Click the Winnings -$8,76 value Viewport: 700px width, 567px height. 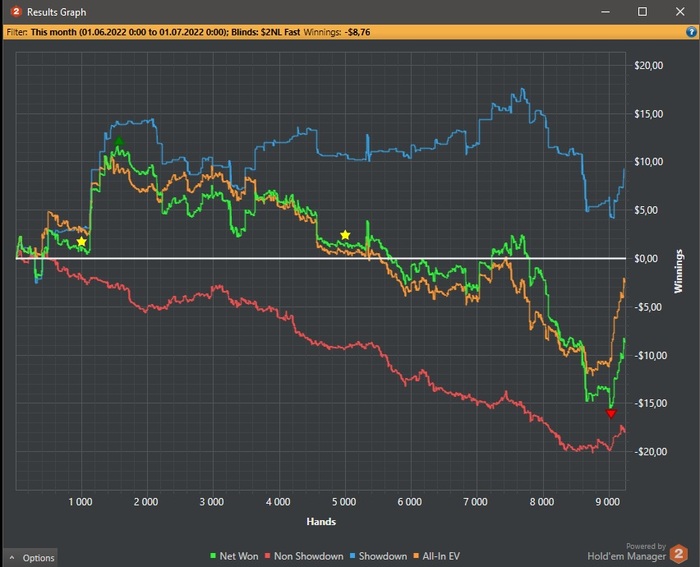[x=357, y=32]
